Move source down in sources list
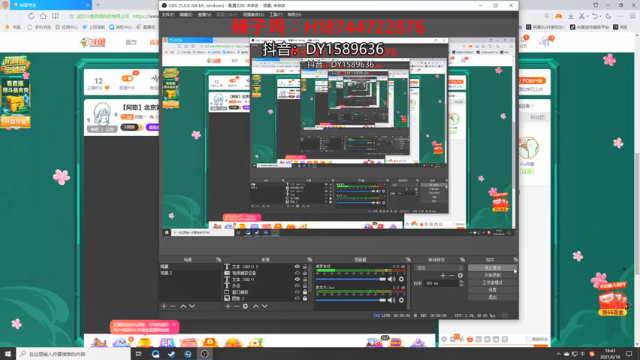 (264, 306)
